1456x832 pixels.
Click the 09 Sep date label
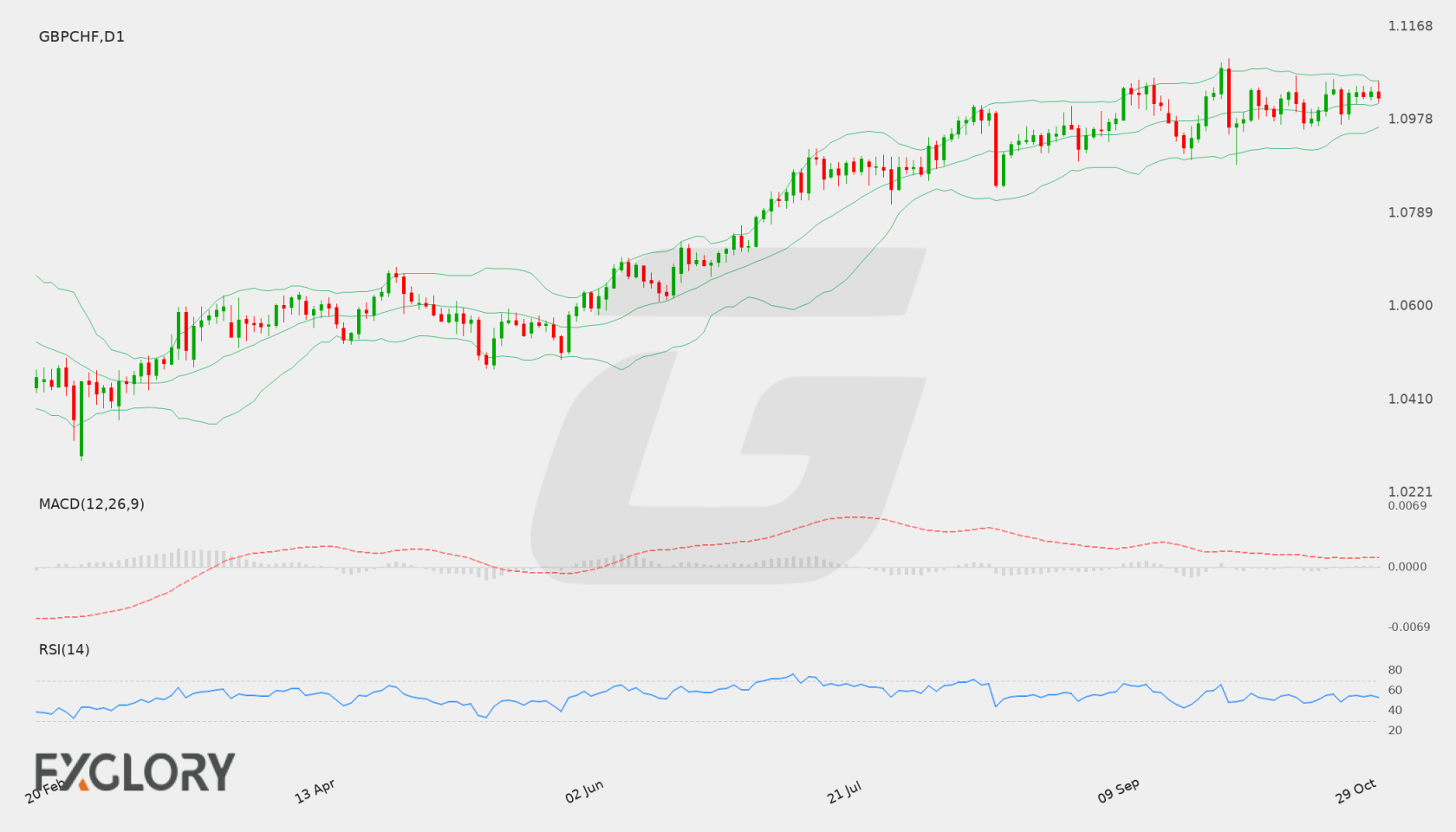(1118, 790)
